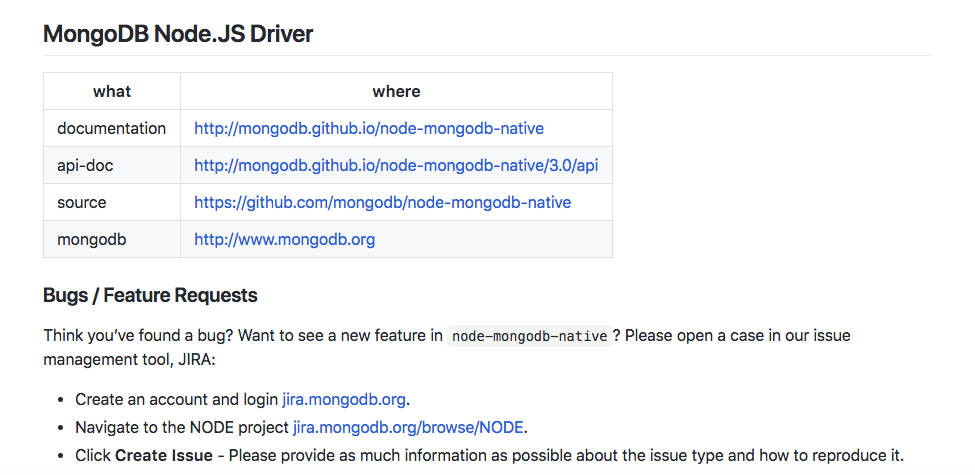The height and width of the screenshot is (475, 975).
Task: Select the 'mongodb' table cell
Action: (x=92, y=239)
